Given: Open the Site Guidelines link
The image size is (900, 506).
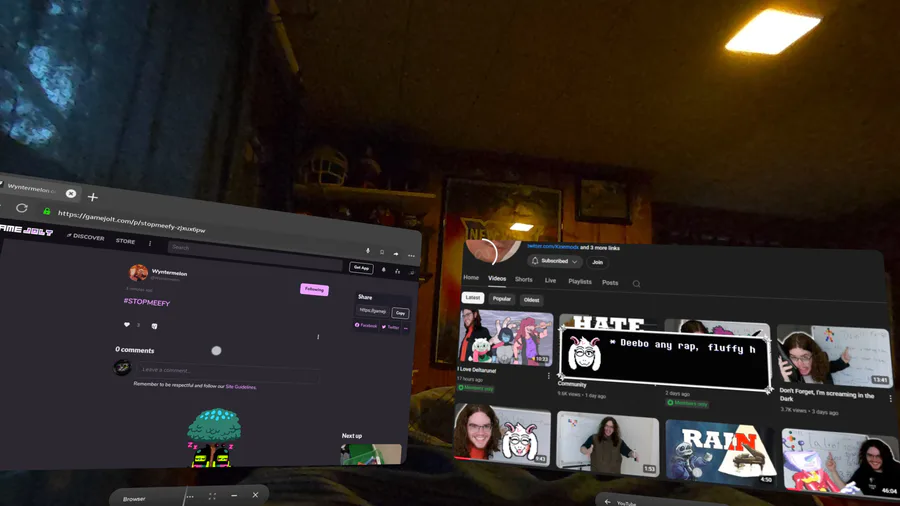Looking at the screenshot, I should coord(240,387).
